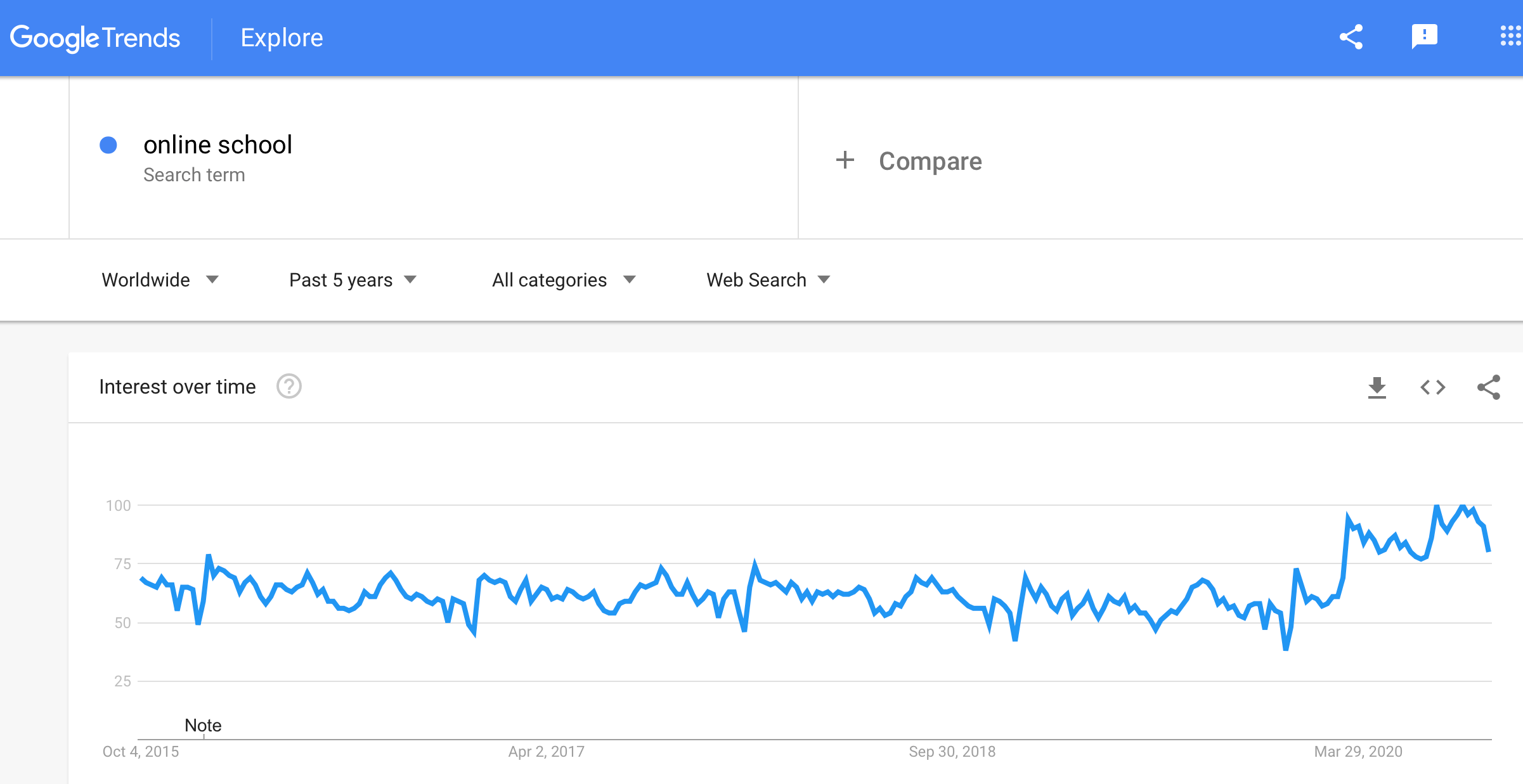
Task: Edit the online school search term
Action: 217,145
